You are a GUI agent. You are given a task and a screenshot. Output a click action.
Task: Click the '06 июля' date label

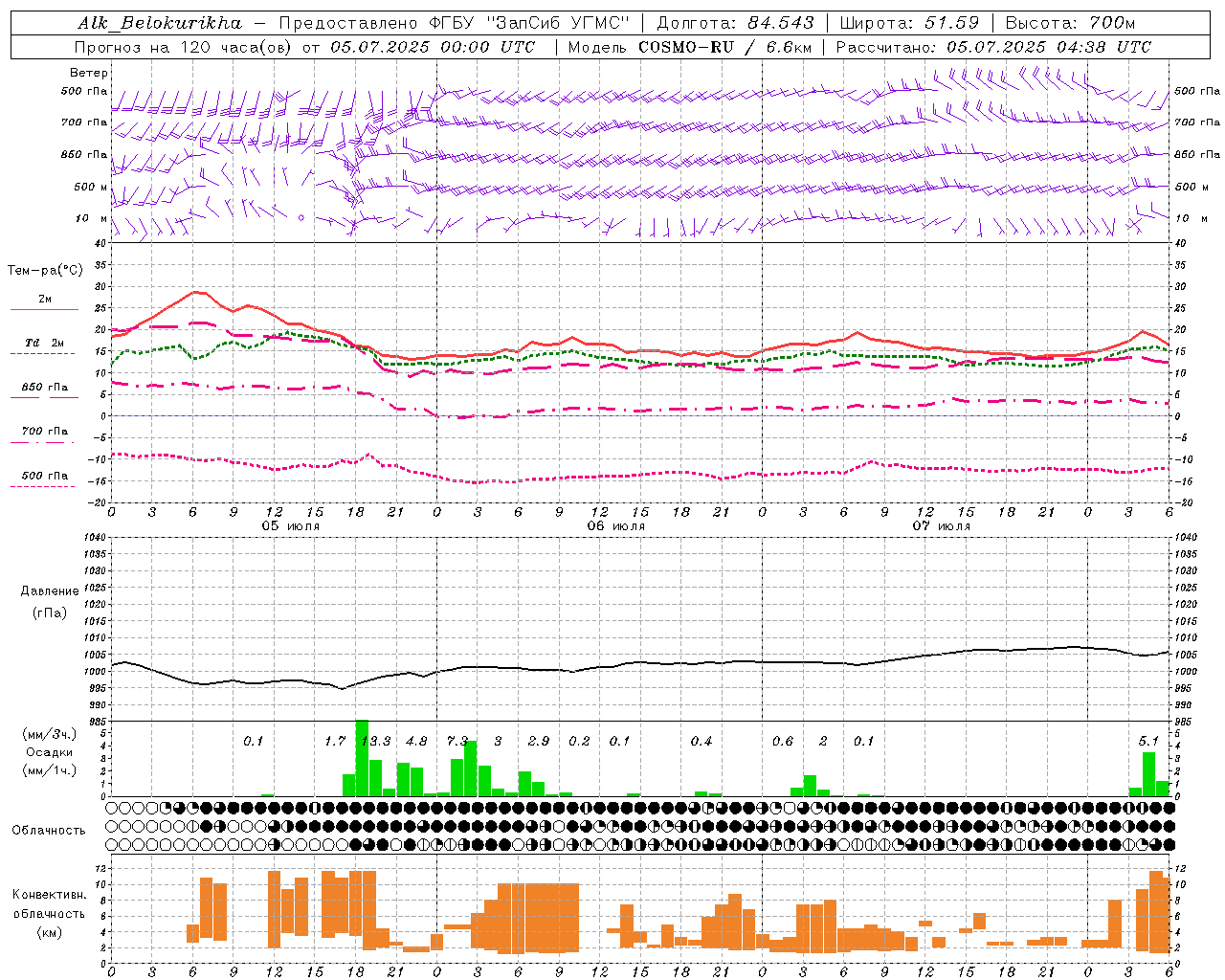click(x=616, y=526)
